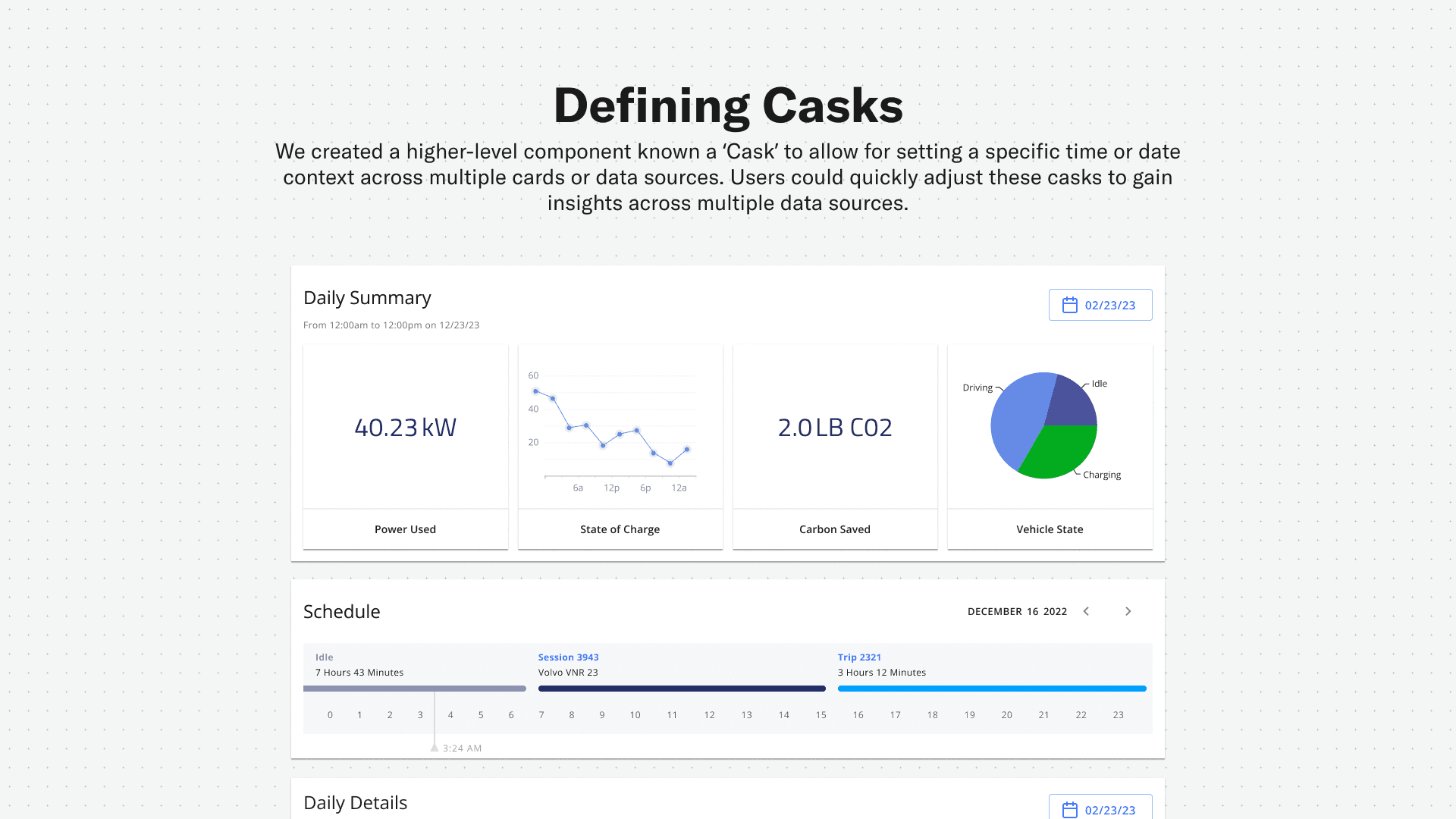Open the Daily Details 02/23/23 date picker
The width and height of the screenshot is (1456, 819).
coord(1109,809)
